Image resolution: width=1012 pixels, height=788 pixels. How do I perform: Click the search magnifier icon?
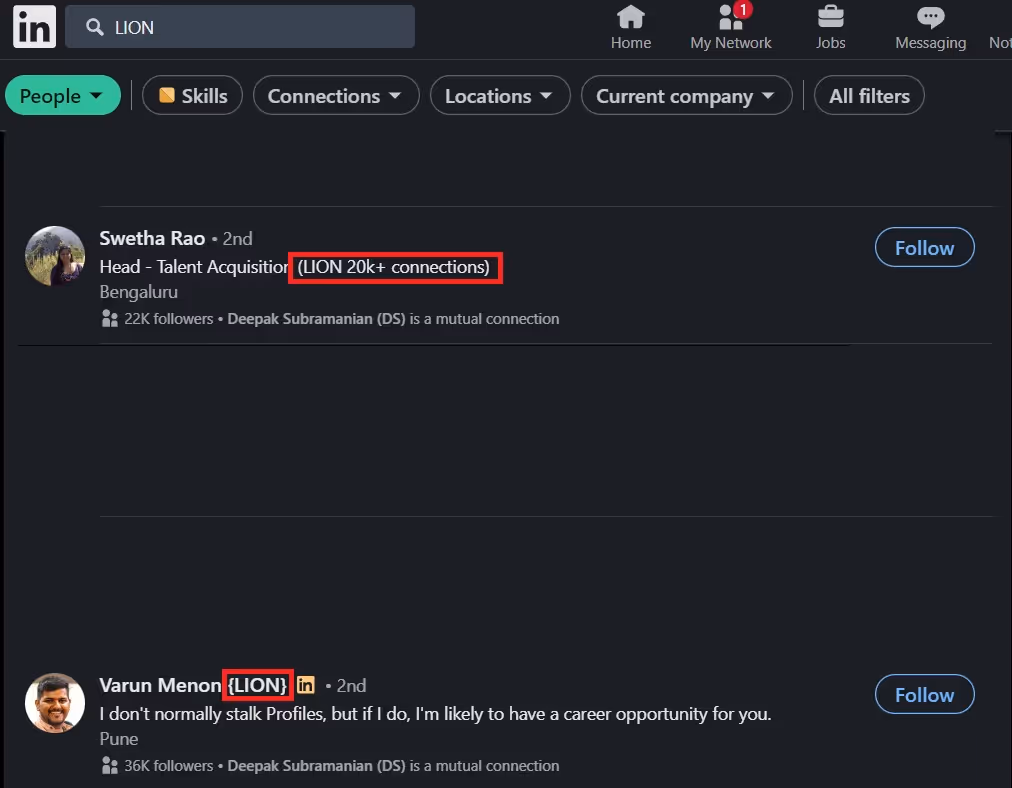pos(95,27)
